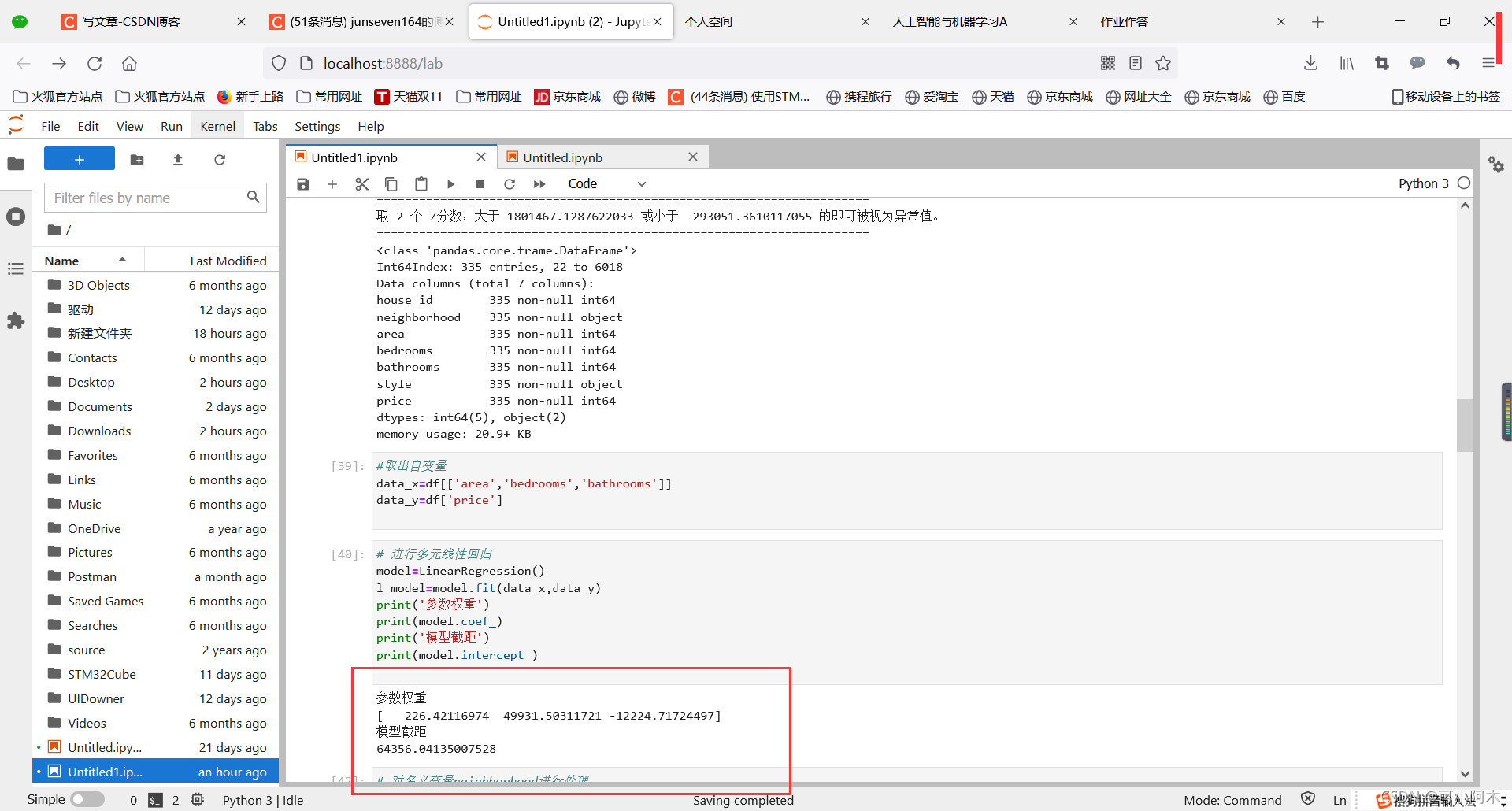Image resolution: width=1512 pixels, height=811 pixels.
Task: Click the kernel chip icon in status bar
Action: coord(198,800)
